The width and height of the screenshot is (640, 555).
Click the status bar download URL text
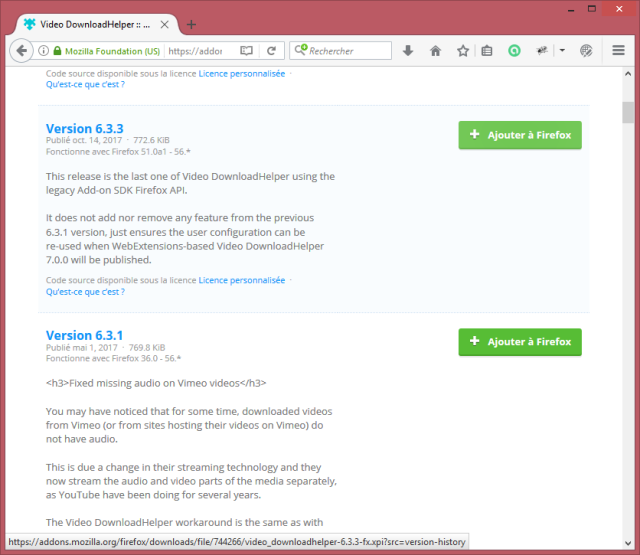click(237, 542)
